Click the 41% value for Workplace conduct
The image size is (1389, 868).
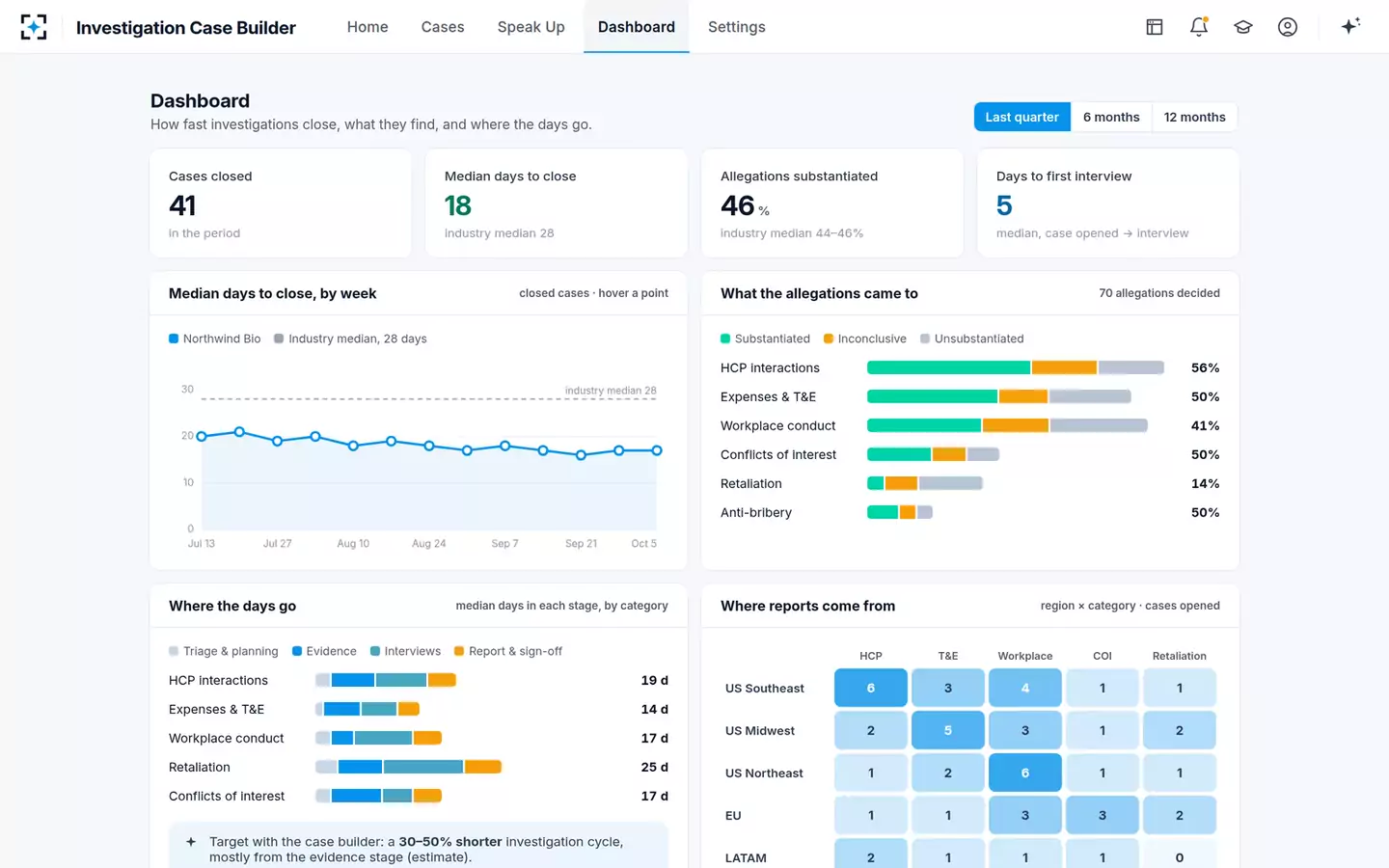1206,425
